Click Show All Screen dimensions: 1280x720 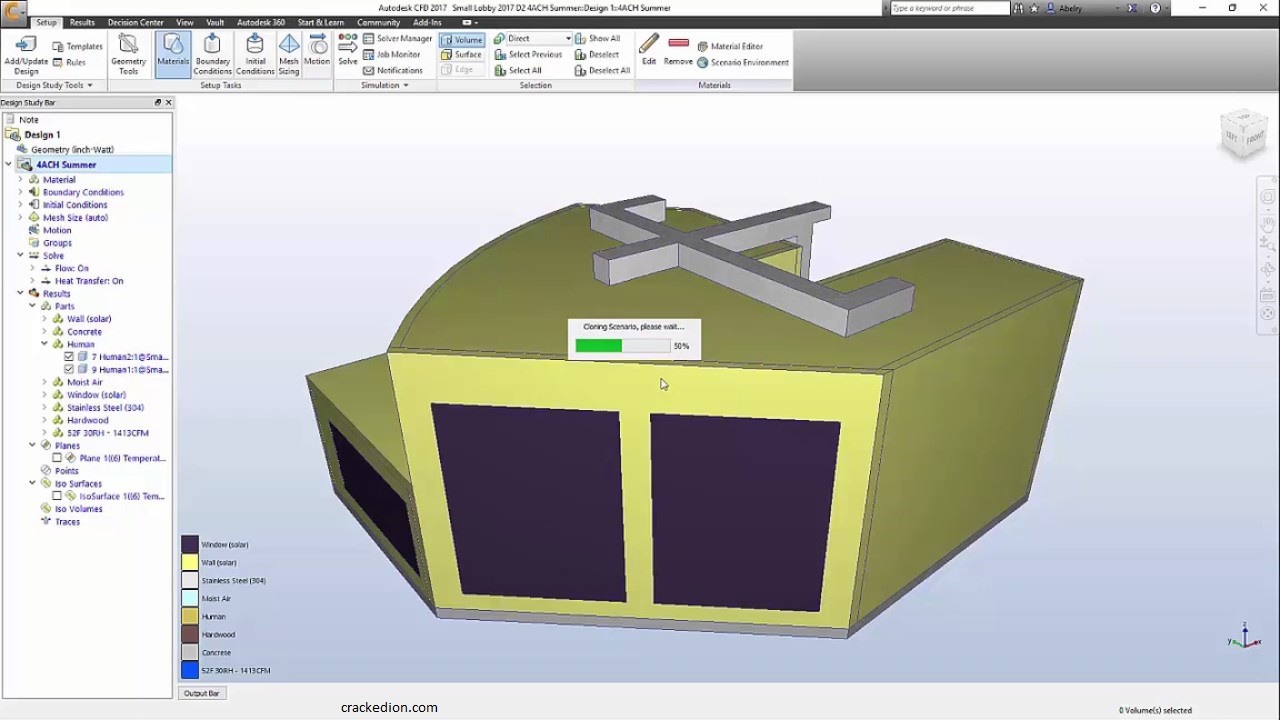(x=597, y=38)
